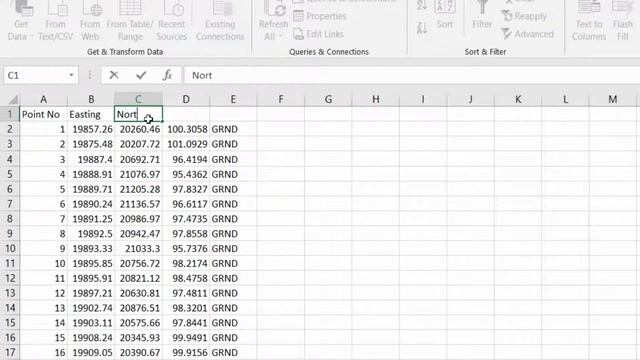Click cell containing 100.3058
The height and width of the screenshot is (360, 640).
click(186, 129)
